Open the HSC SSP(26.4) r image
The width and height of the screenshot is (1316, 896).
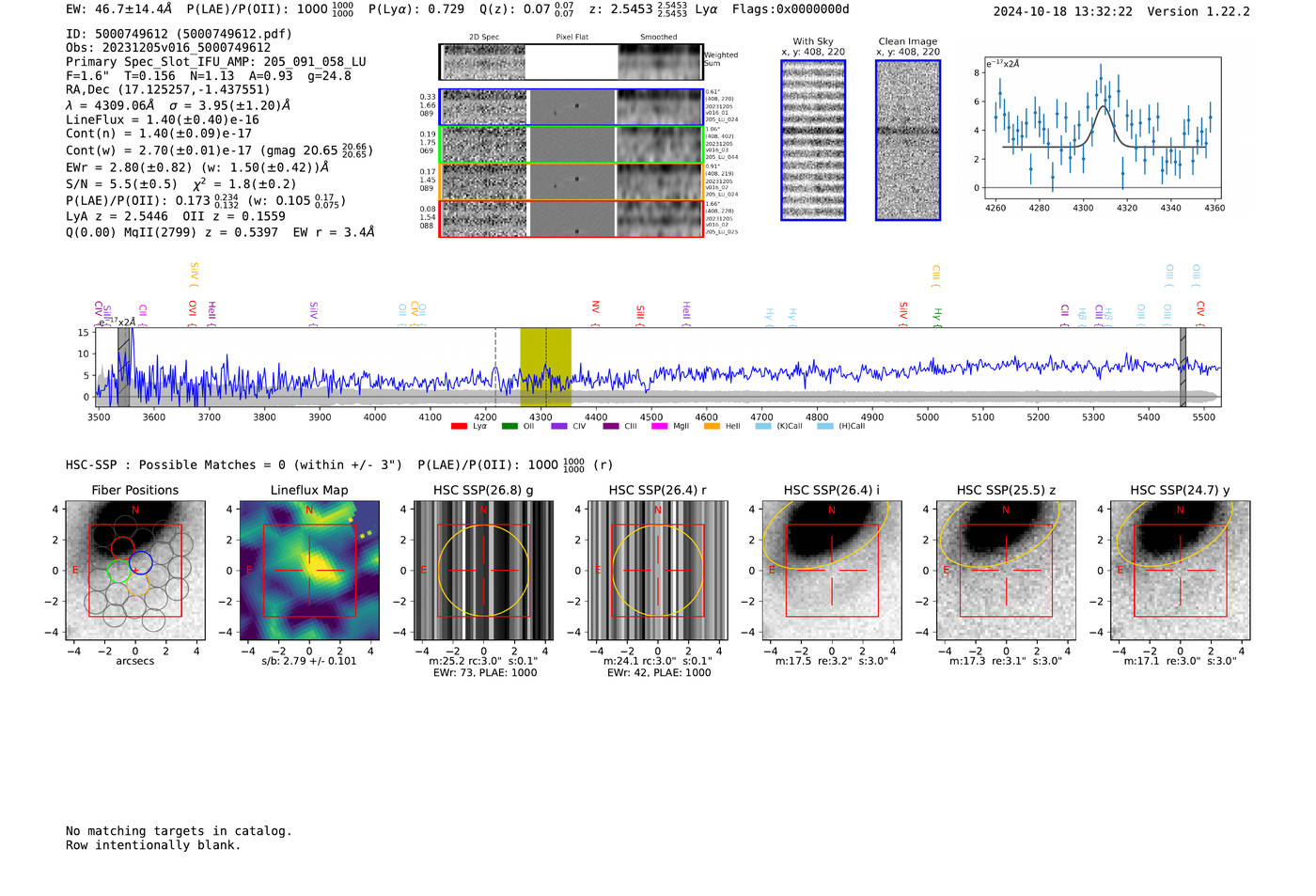(x=658, y=571)
